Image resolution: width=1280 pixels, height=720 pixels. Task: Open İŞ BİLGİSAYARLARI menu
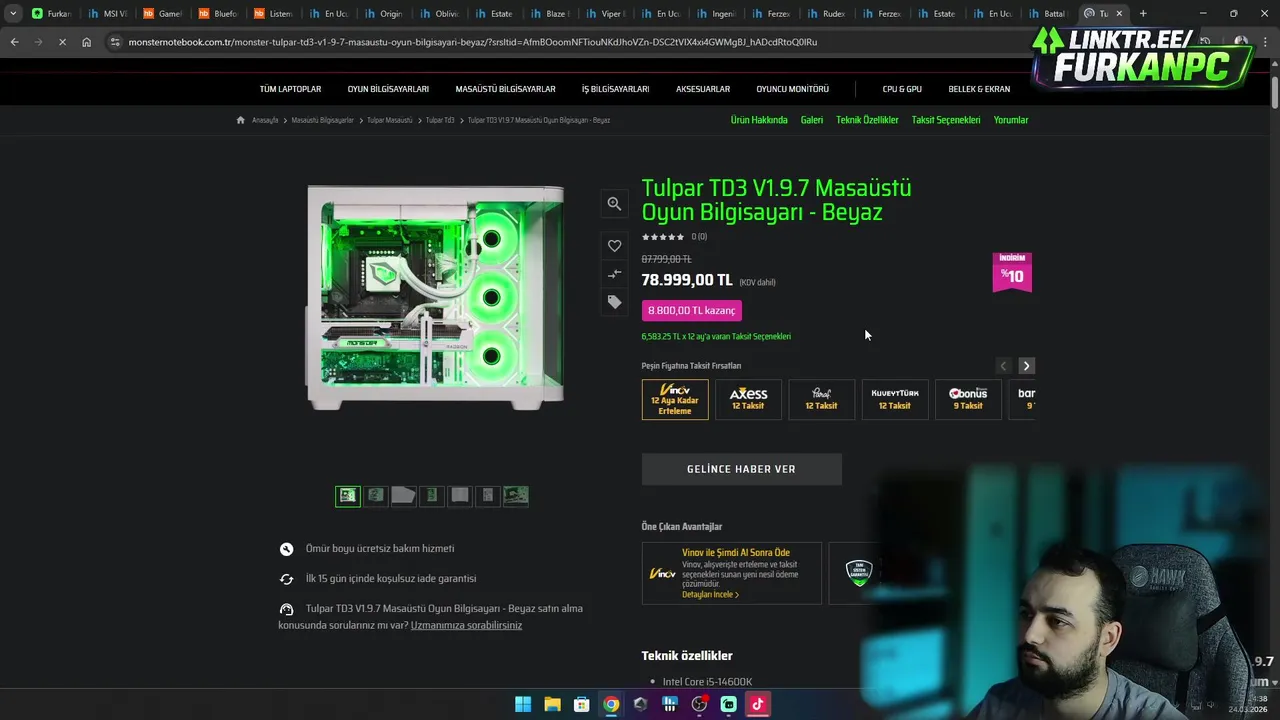[615, 89]
